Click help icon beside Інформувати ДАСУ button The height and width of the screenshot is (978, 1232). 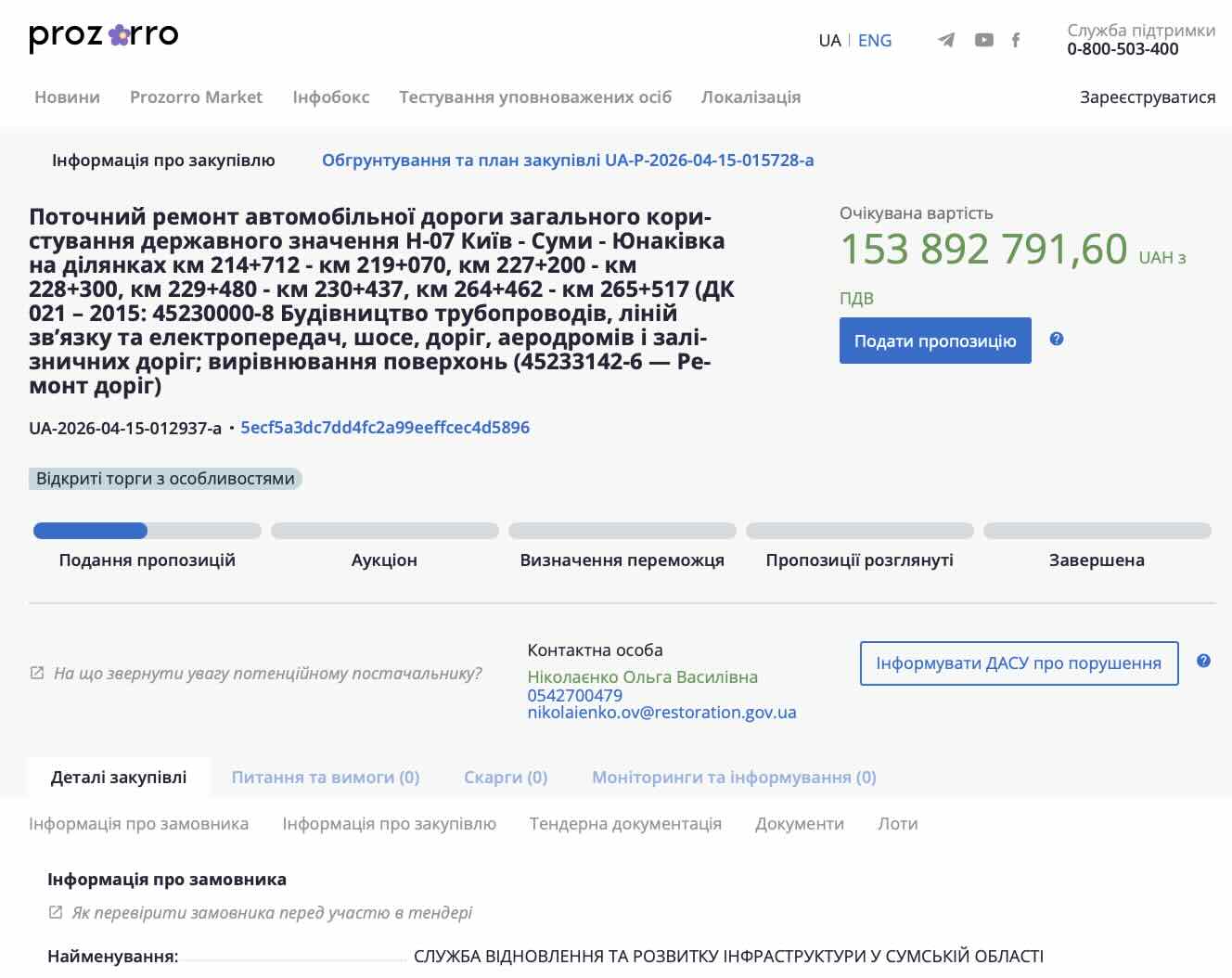click(1203, 662)
